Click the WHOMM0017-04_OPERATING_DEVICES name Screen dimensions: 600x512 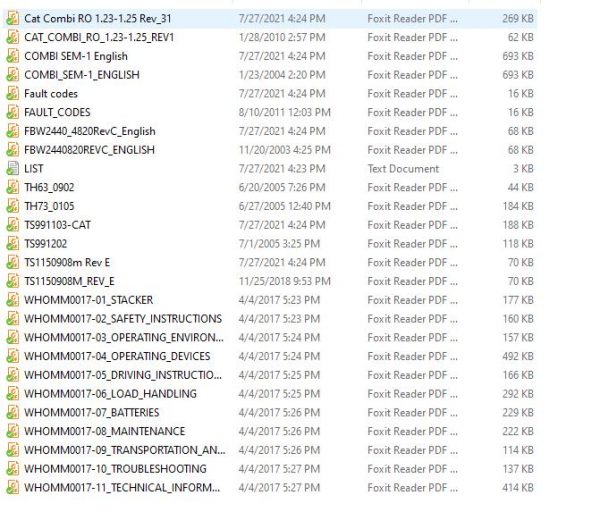click(117, 356)
